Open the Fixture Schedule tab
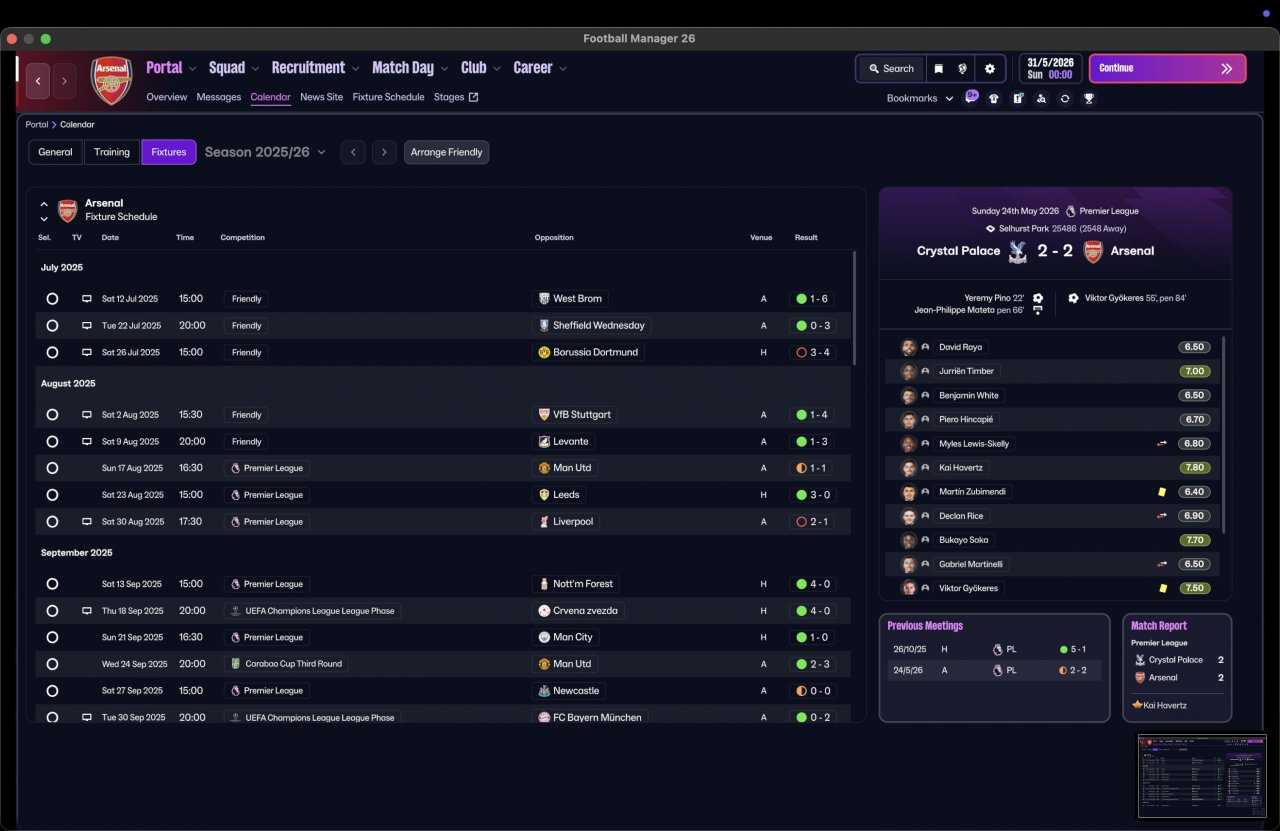Image resolution: width=1280 pixels, height=831 pixels. coord(388,97)
